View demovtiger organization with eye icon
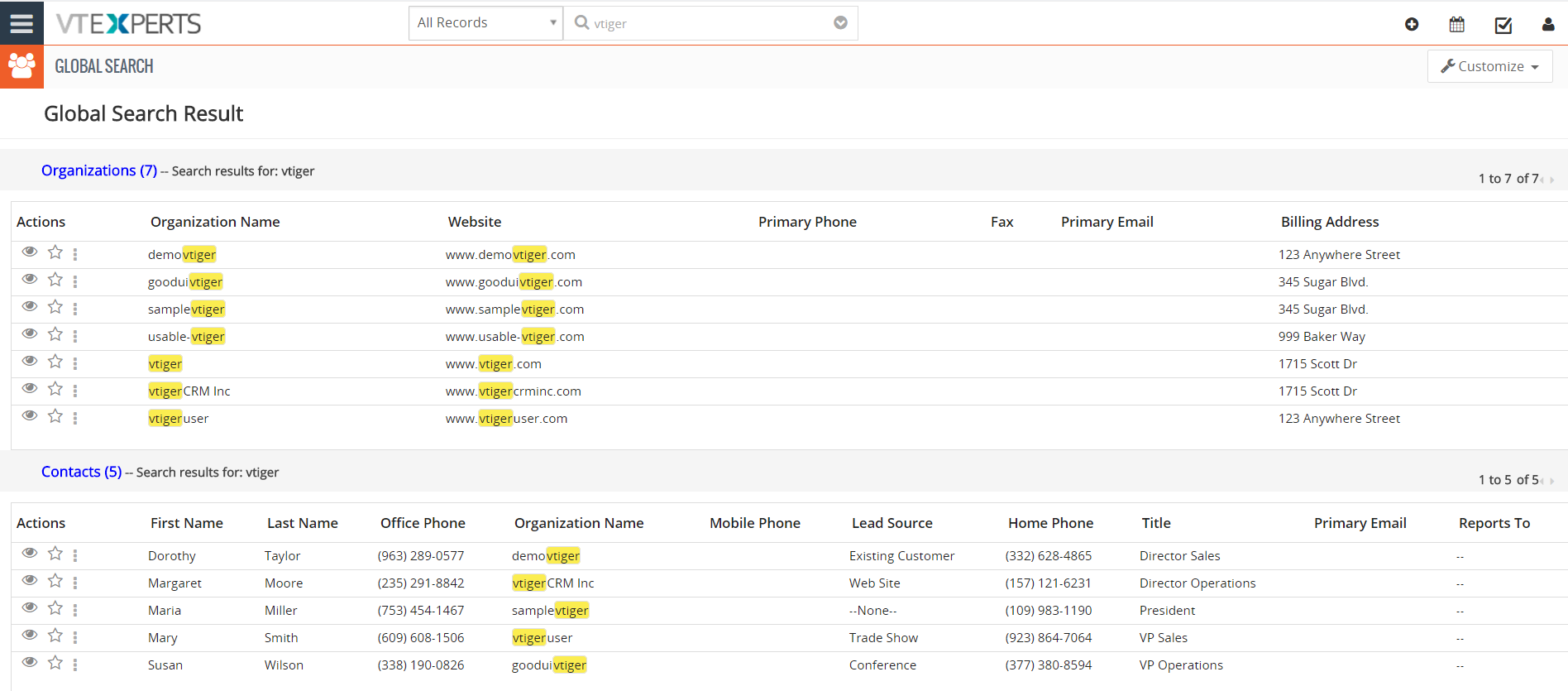The height and width of the screenshot is (691, 1568). [30, 252]
